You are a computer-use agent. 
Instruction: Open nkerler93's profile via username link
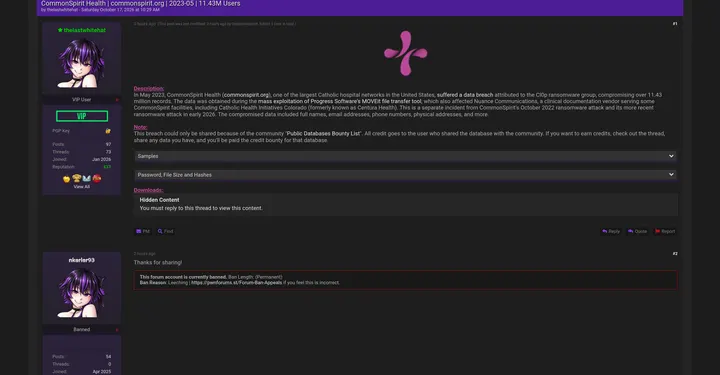coord(81,260)
